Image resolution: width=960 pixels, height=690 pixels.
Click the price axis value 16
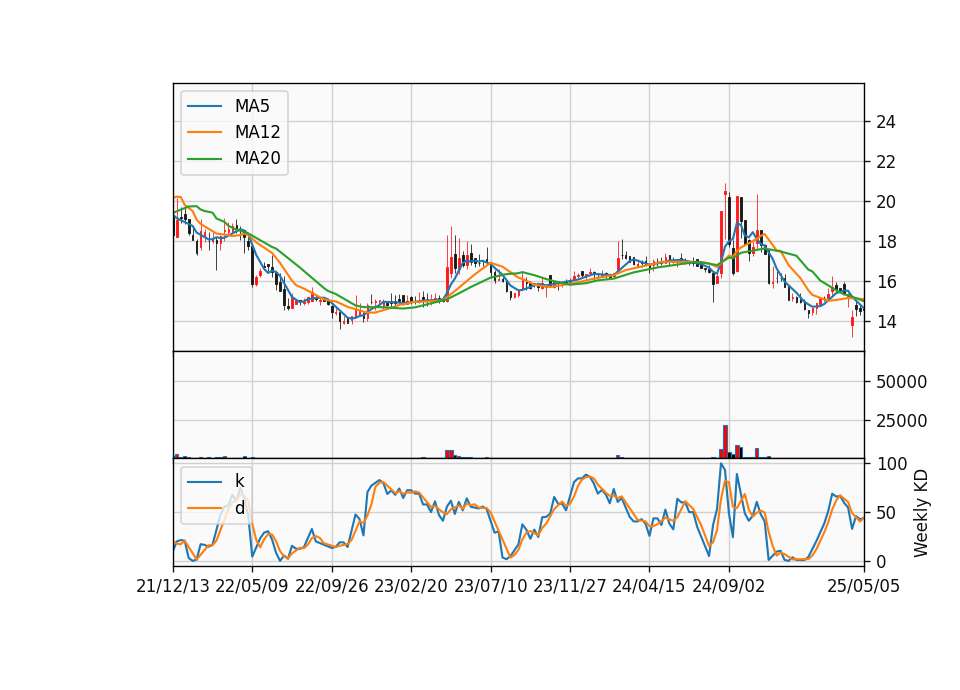coord(886,282)
